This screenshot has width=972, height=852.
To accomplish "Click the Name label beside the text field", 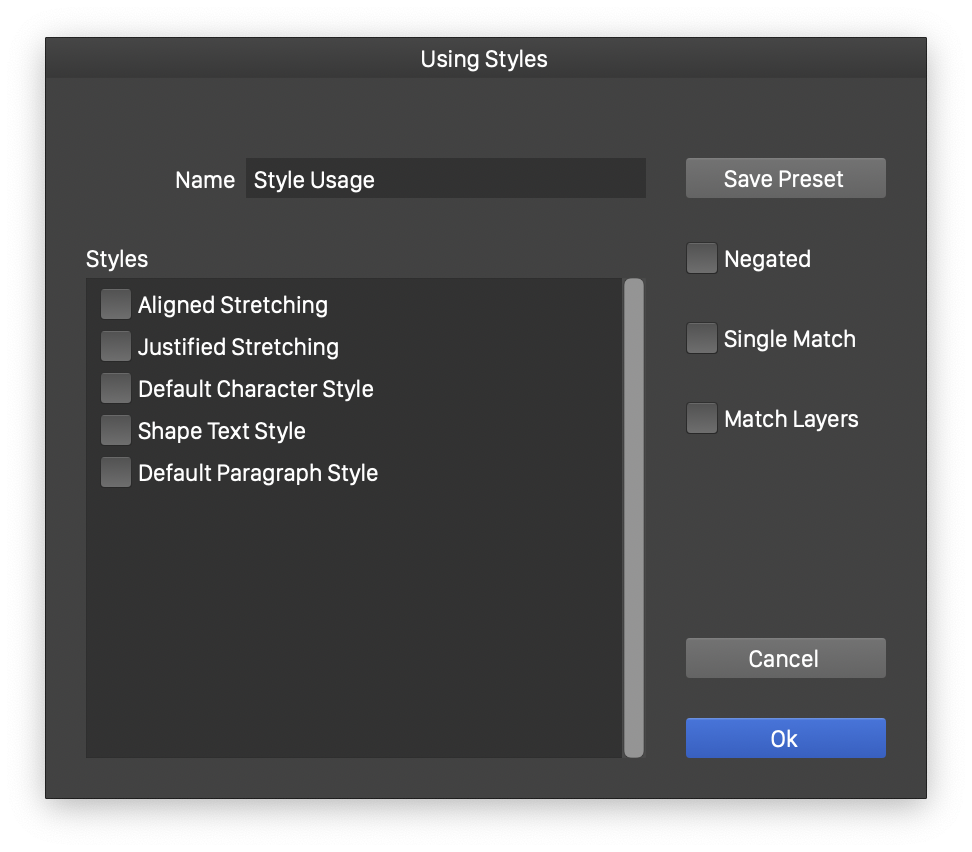I will [x=205, y=180].
